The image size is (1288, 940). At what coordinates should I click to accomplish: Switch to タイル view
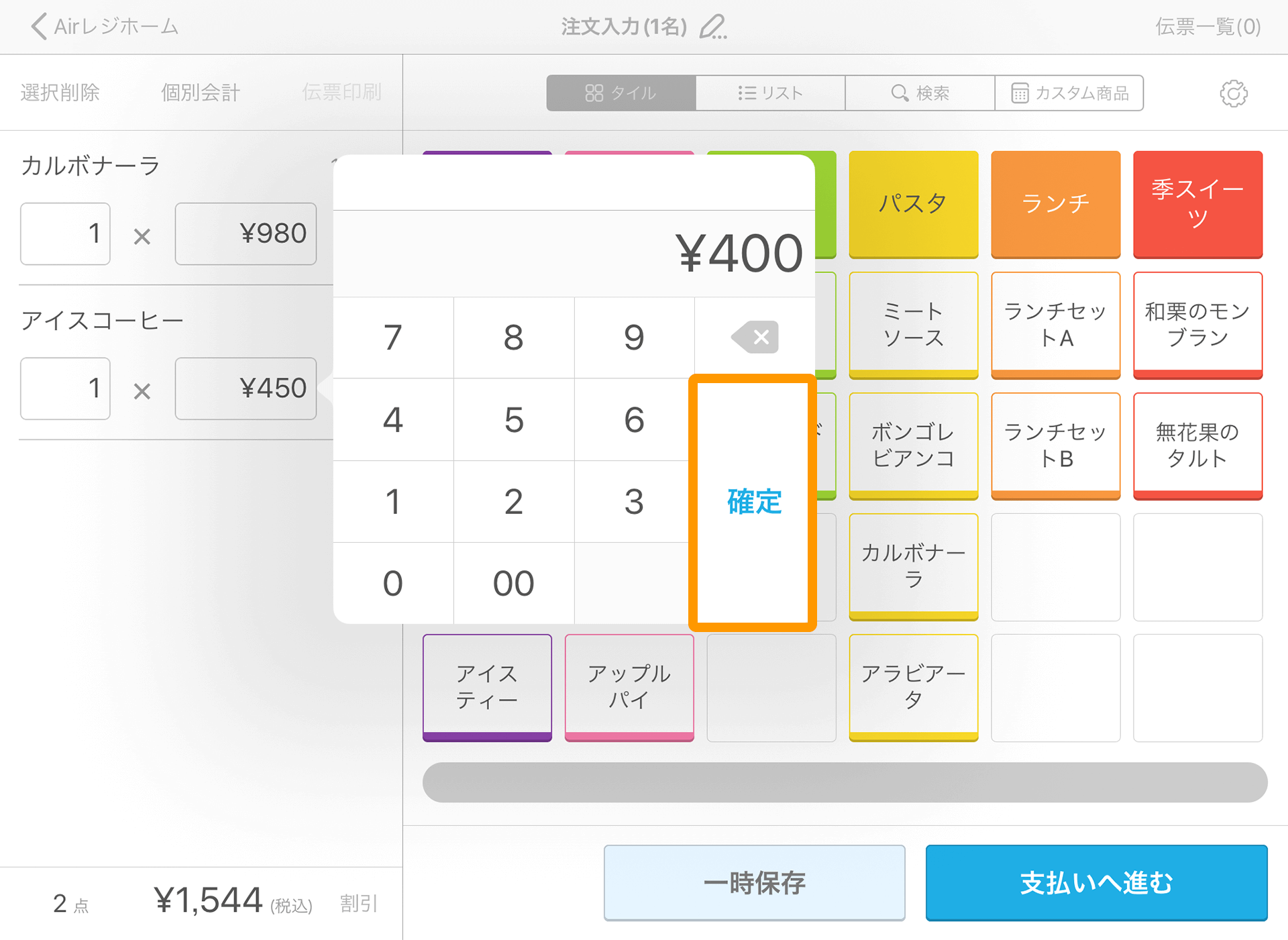coord(621,93)
